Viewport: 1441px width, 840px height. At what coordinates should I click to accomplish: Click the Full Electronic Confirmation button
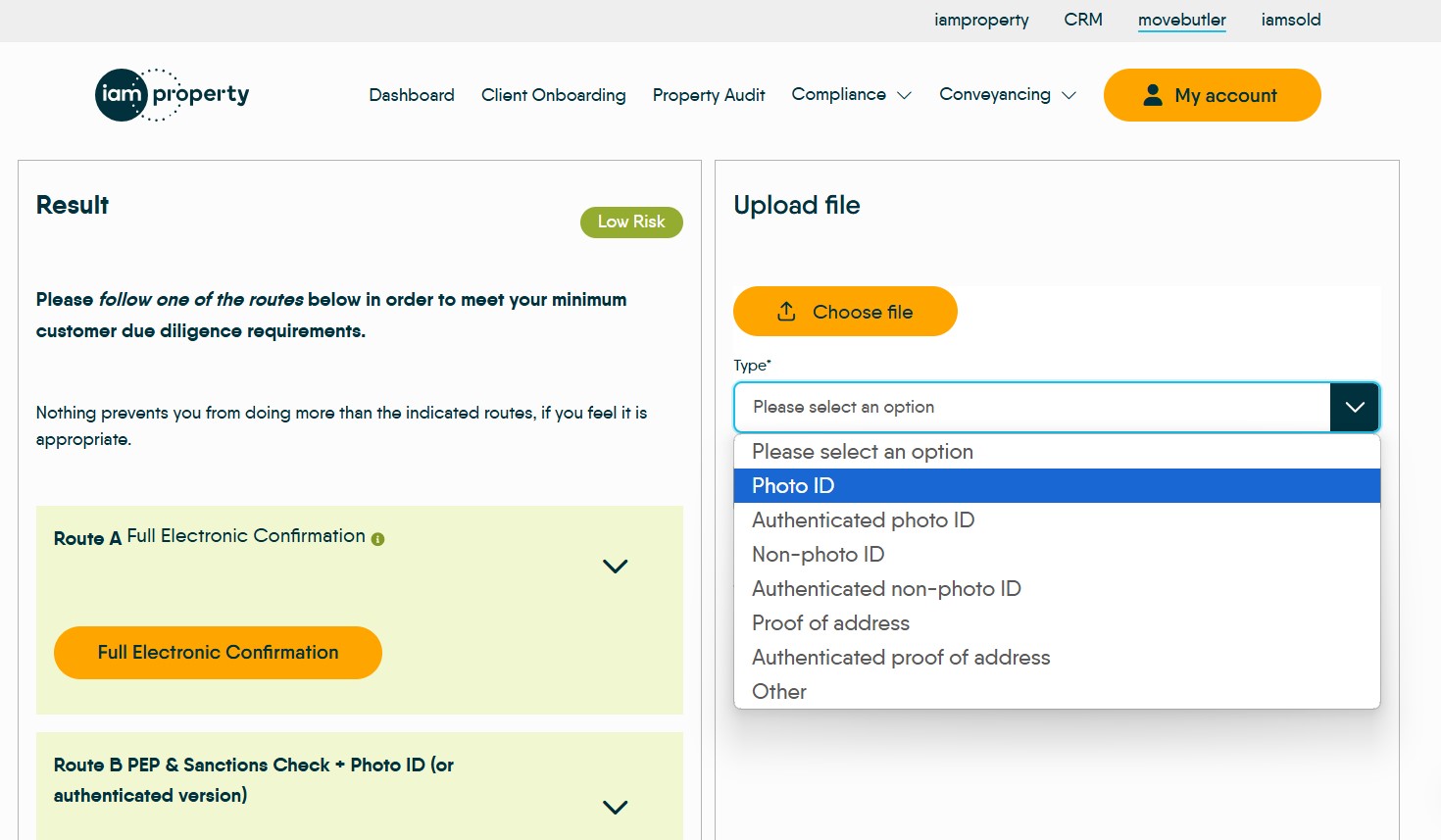[218, 653]
